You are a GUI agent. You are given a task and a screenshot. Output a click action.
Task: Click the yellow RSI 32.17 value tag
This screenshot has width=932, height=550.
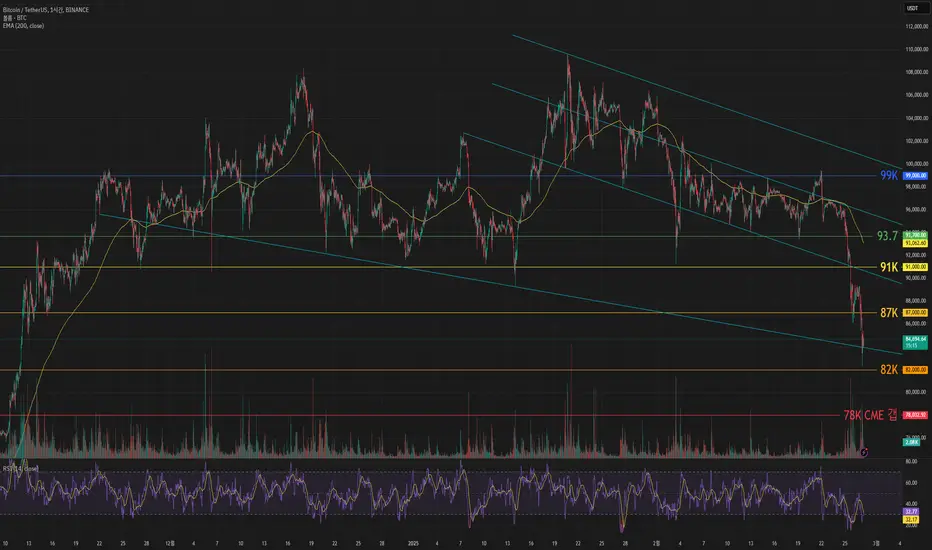(911, 519)
